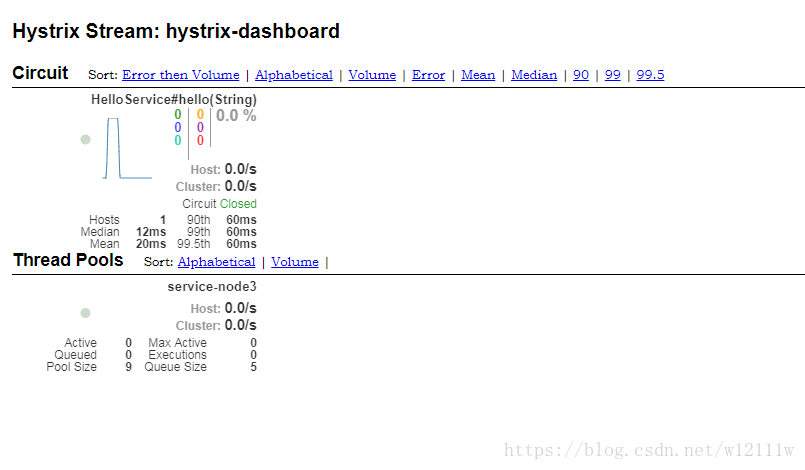Click purple thread-rejected count zero
This screenshot has height=470, width=805.
click(200, 127)
